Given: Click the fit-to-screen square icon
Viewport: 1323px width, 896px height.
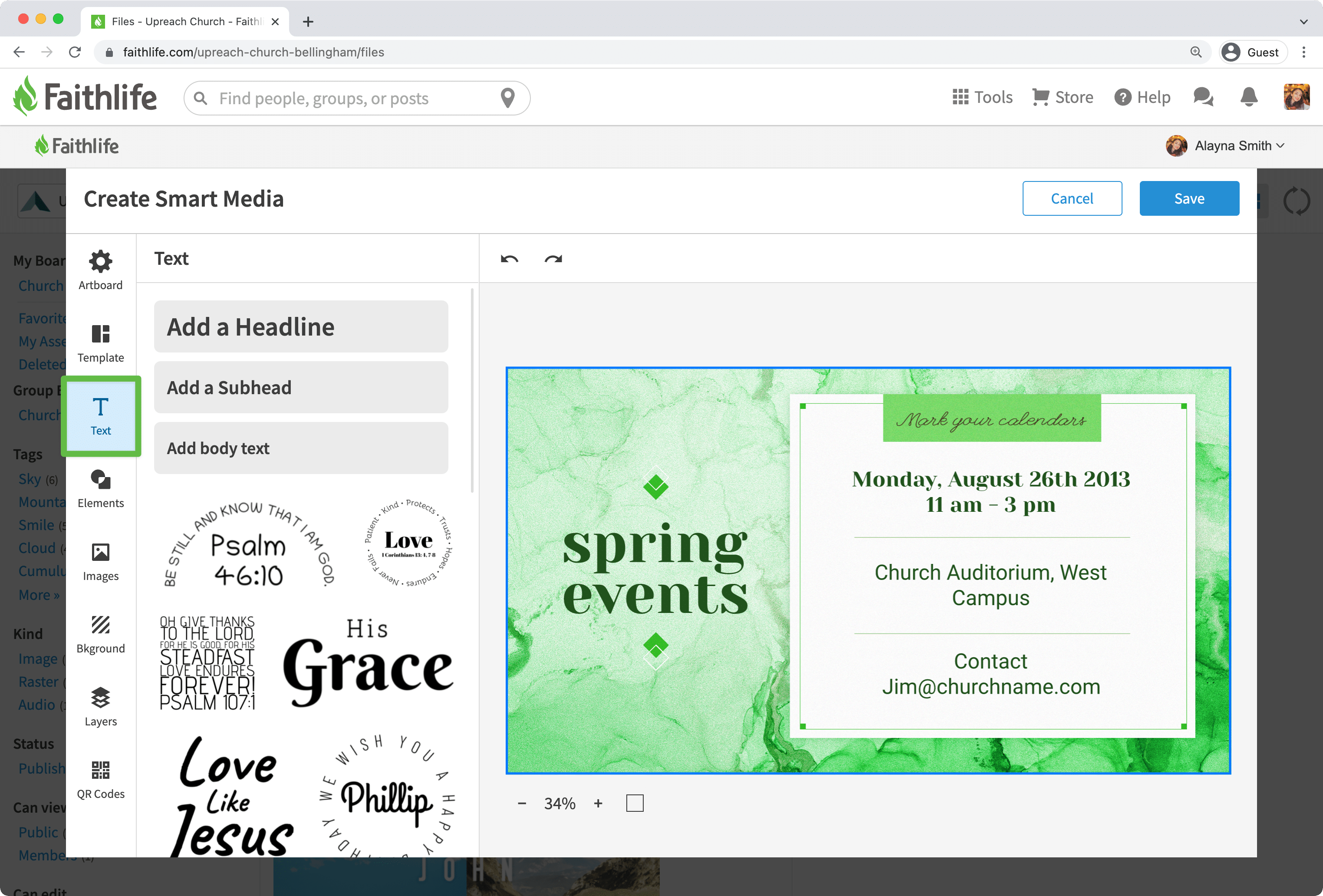Looking at the screenshot, I should point(634,803).
